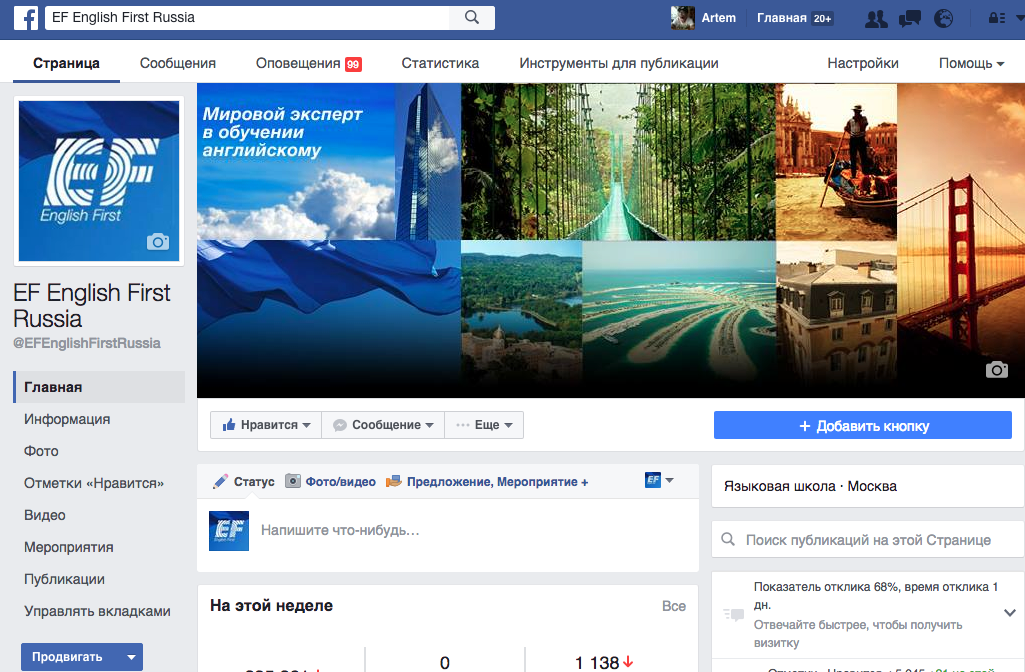The height and width of the screenshot is (672, 1025).
Task: Click the search magnifier button
Action: [472, 18]
